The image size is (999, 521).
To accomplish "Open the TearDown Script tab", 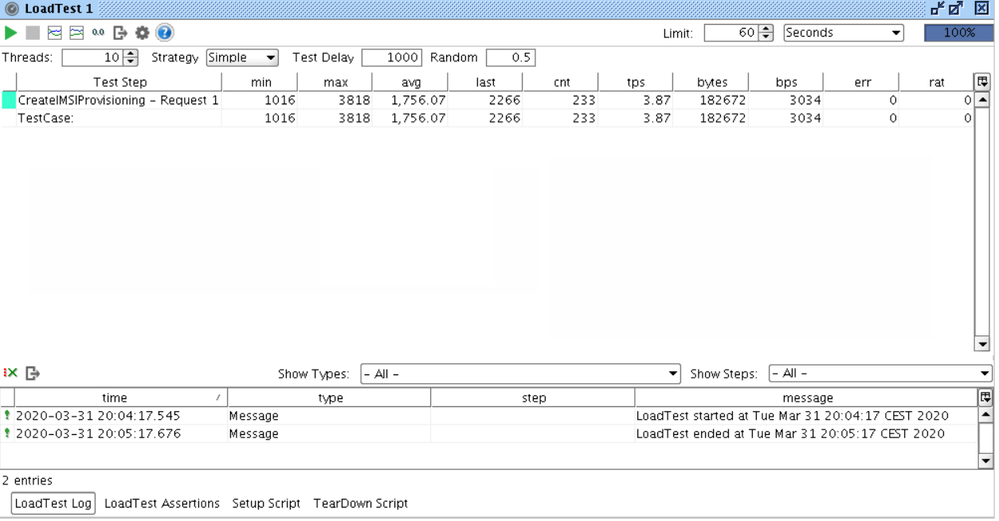I will point(360,503).
